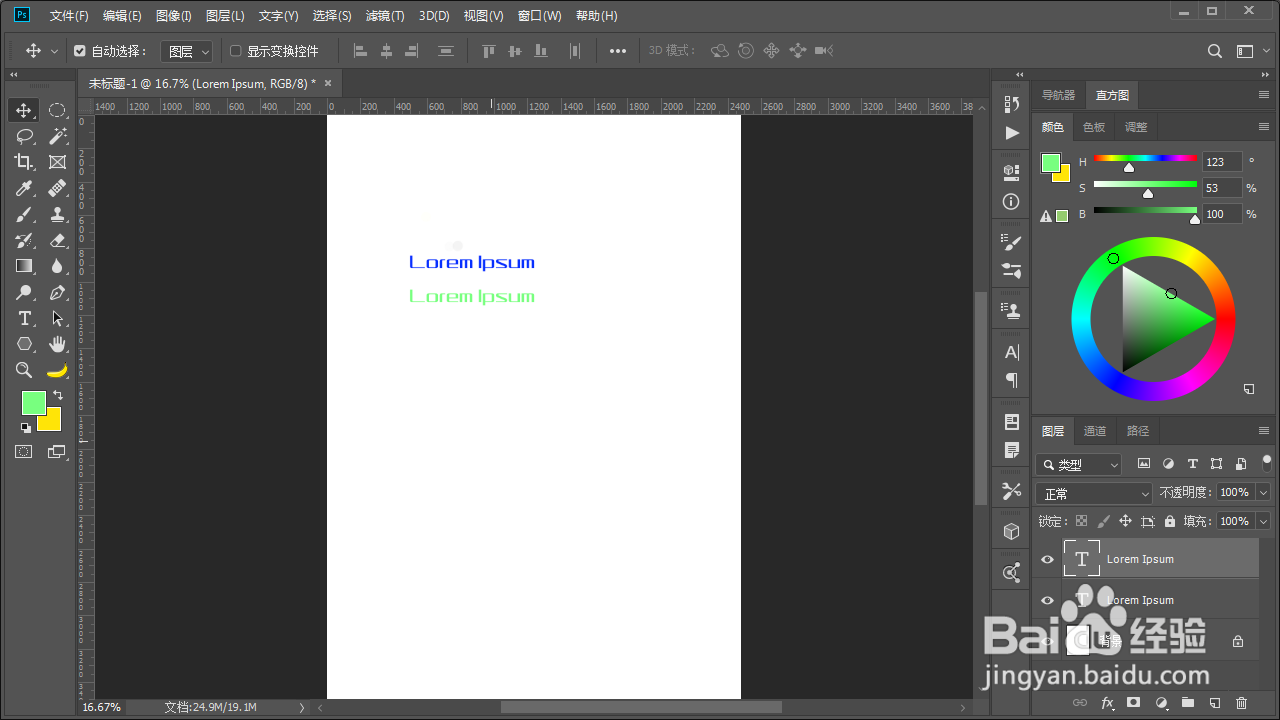Image resolution: width=1280 pixels, height=720 pixels.
Task: Toggle lock transparent pixels
Action: pos(1081,521)
